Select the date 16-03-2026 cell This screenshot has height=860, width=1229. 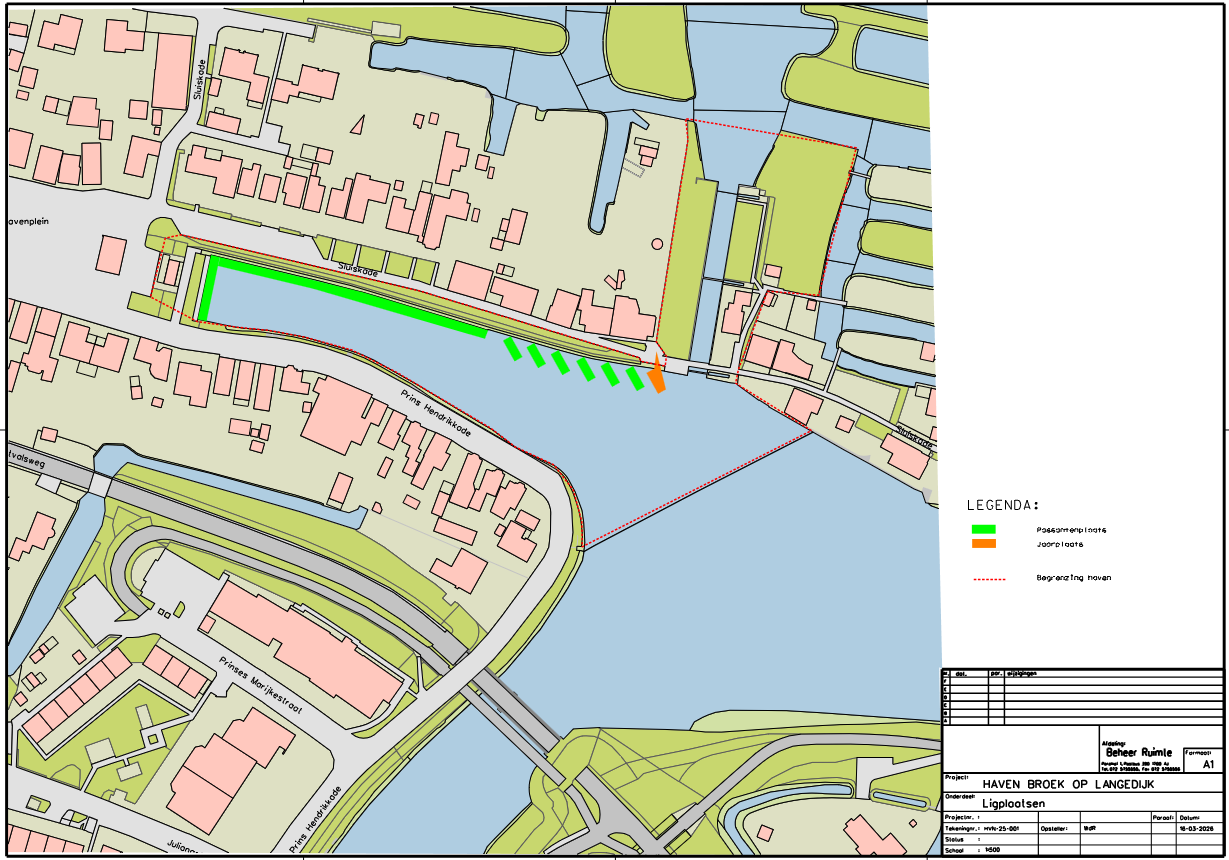1199,829
